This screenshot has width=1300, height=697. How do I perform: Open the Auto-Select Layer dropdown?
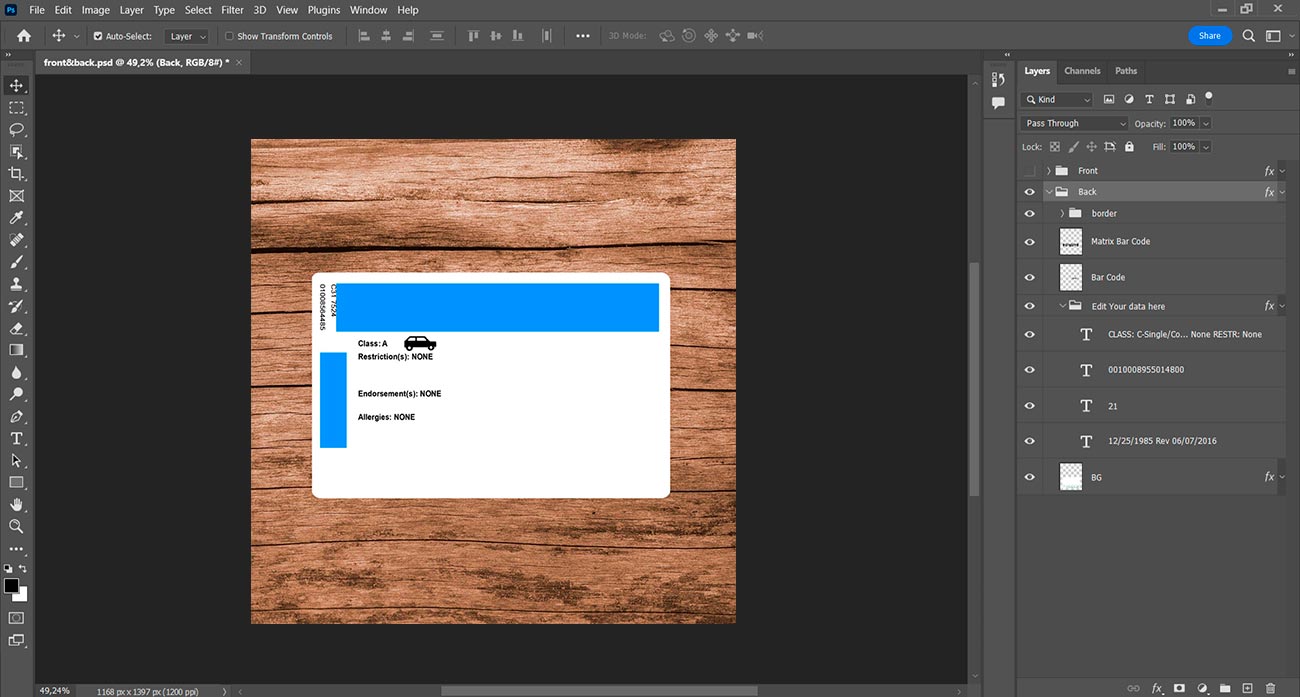[187, 36]
